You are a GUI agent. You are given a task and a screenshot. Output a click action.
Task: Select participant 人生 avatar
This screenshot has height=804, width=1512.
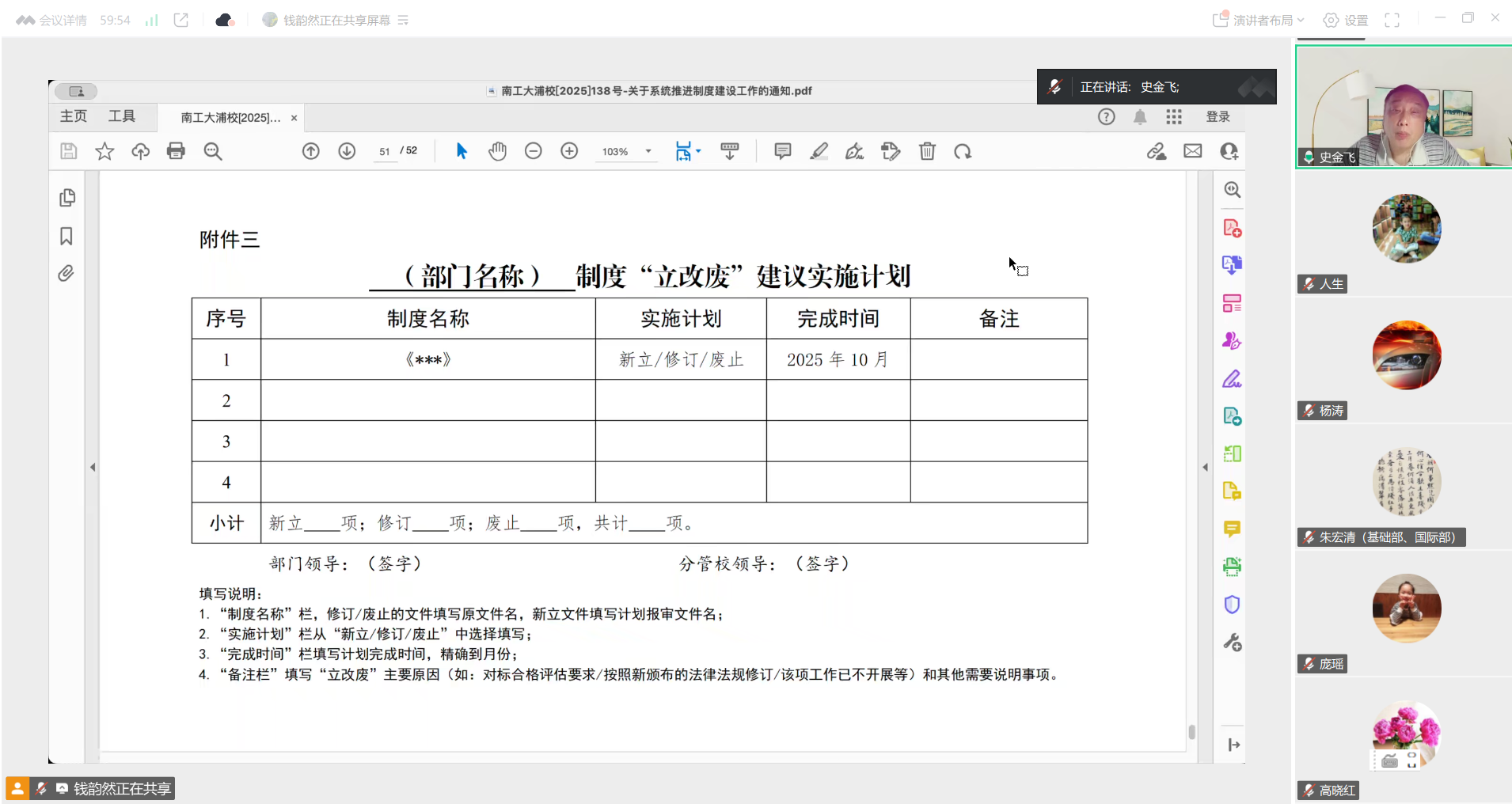click(x=1406, y=229)
